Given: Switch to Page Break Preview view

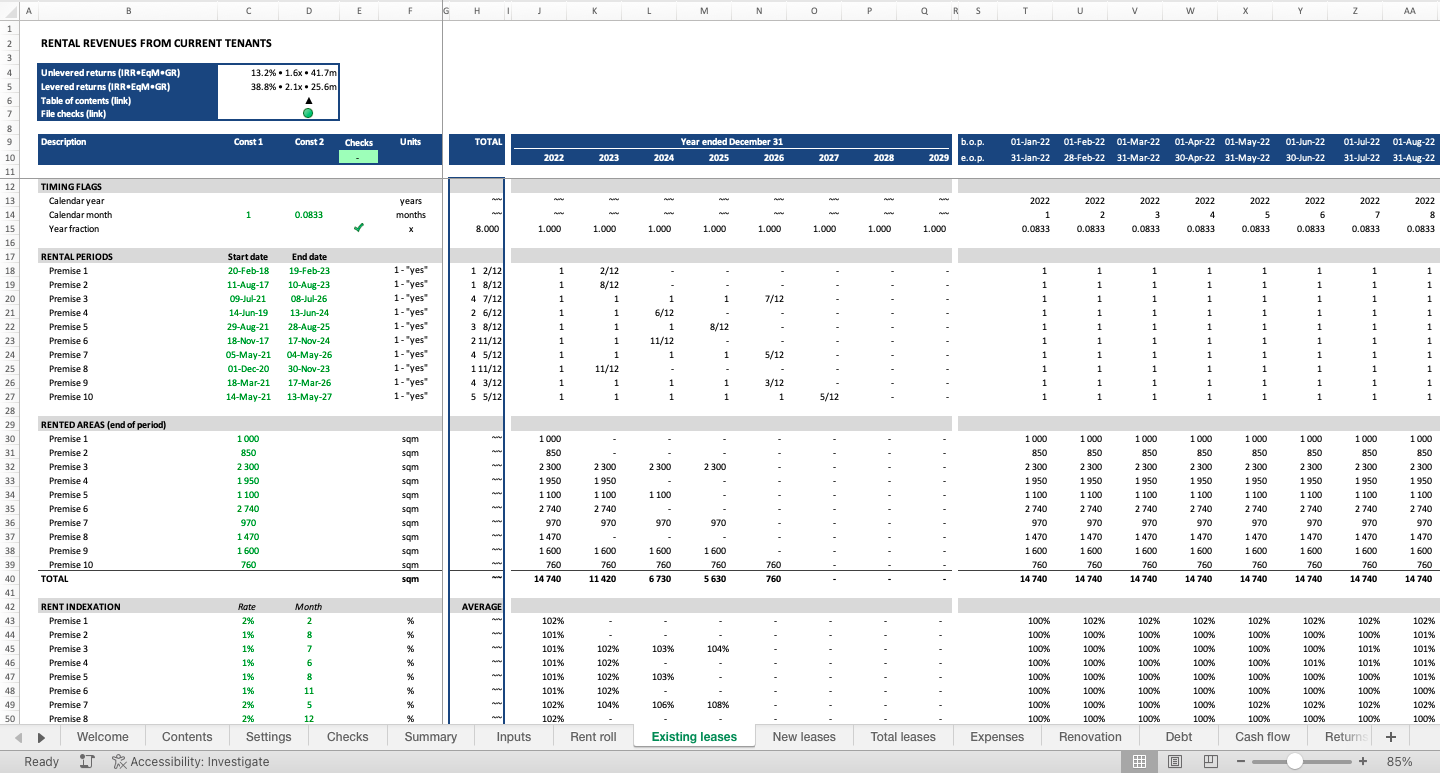Looking at the screenshot, I should [1210, 761].
